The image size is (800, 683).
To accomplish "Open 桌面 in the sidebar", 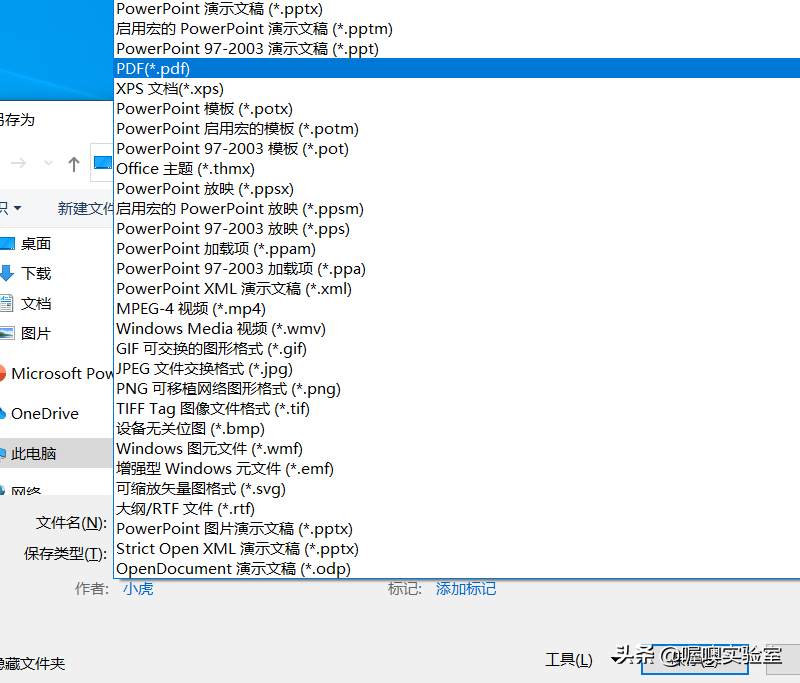I will click(36, 243).
